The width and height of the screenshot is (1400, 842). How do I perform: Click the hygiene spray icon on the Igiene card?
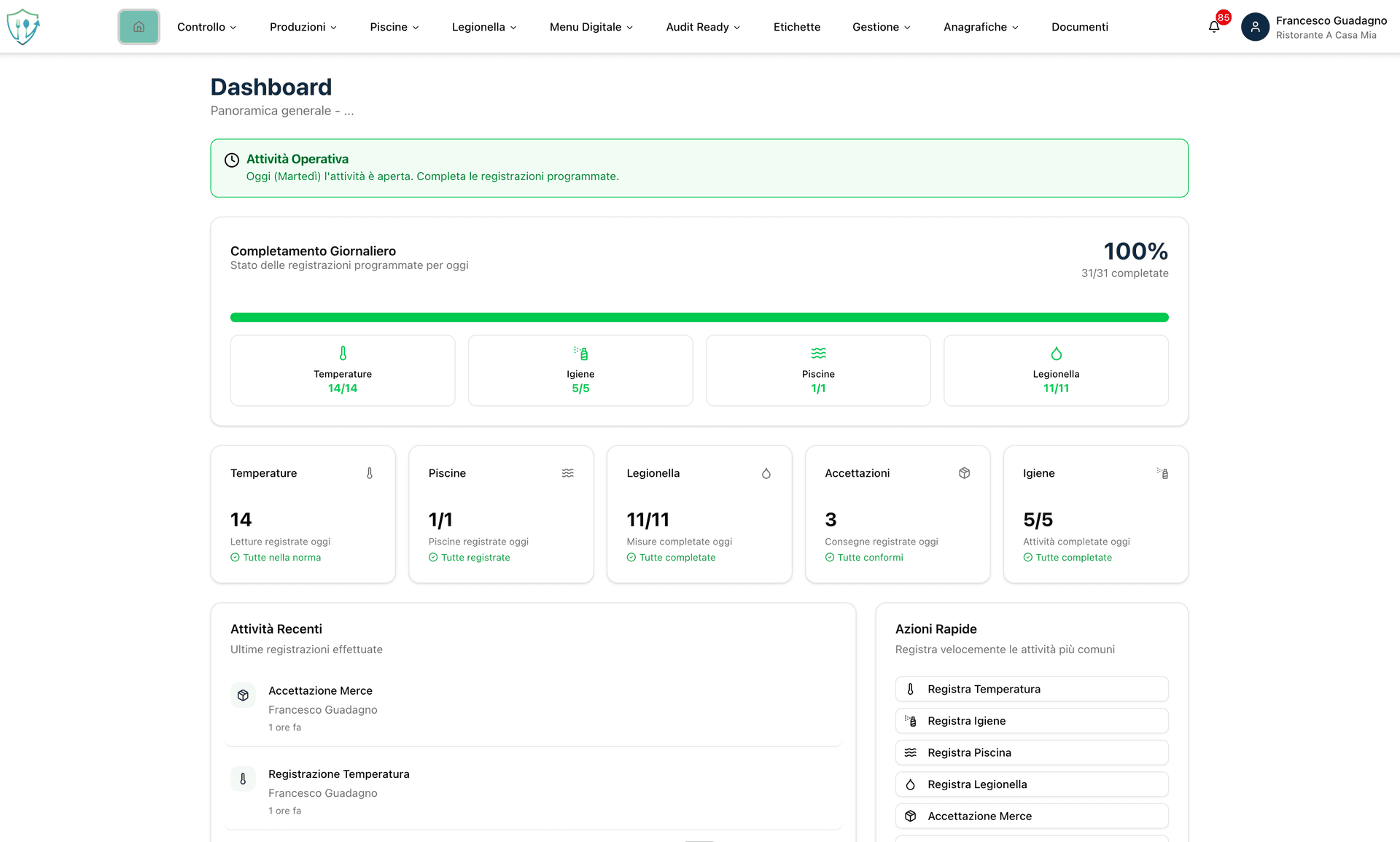click(x=1162, y=473)
